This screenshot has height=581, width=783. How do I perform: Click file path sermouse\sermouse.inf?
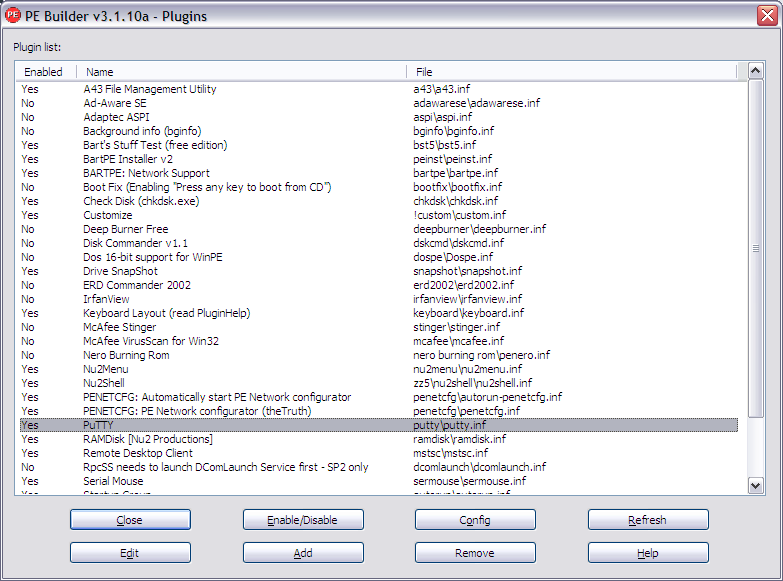(470, 481)
